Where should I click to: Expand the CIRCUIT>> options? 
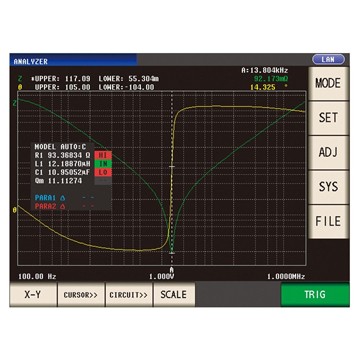pos(128,295)
